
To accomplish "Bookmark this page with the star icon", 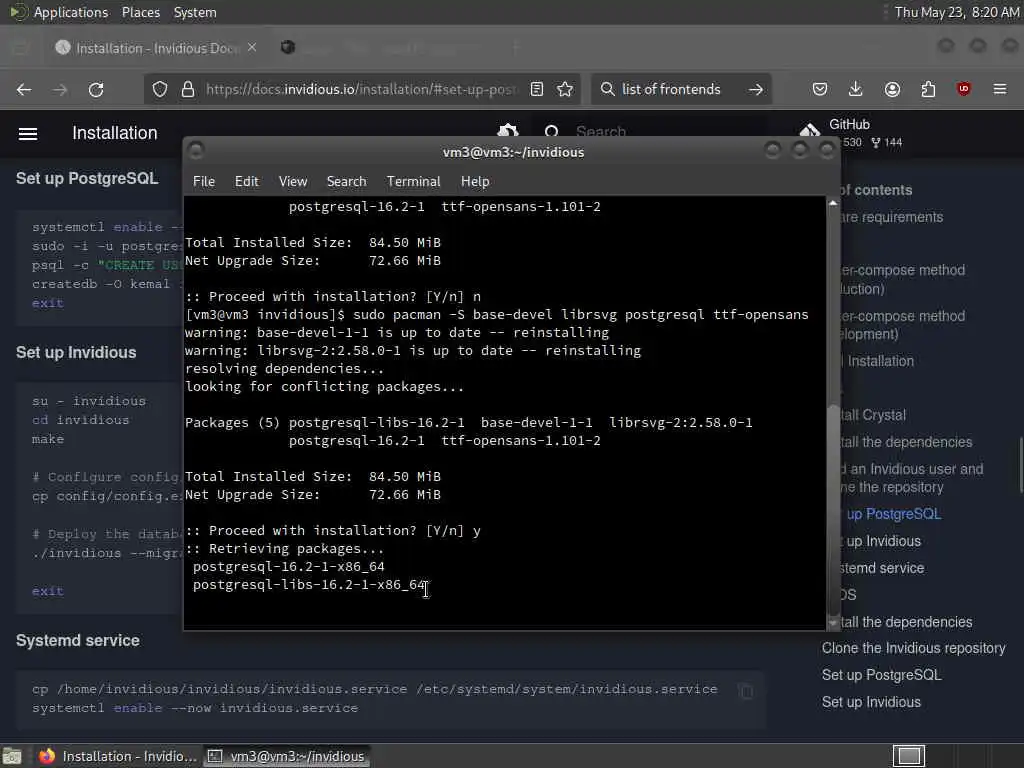I will [565, 89].
